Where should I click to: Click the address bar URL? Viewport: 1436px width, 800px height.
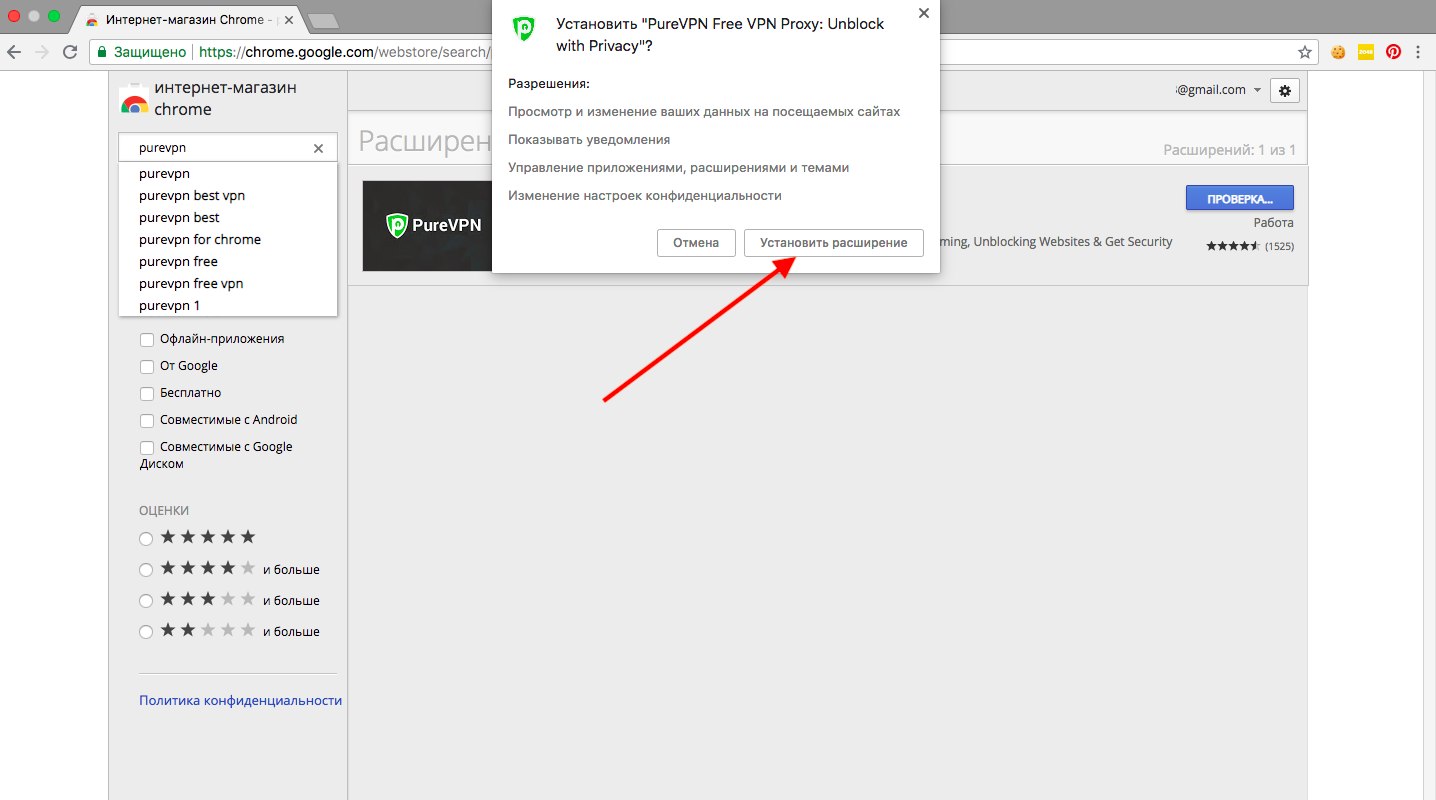344,52
